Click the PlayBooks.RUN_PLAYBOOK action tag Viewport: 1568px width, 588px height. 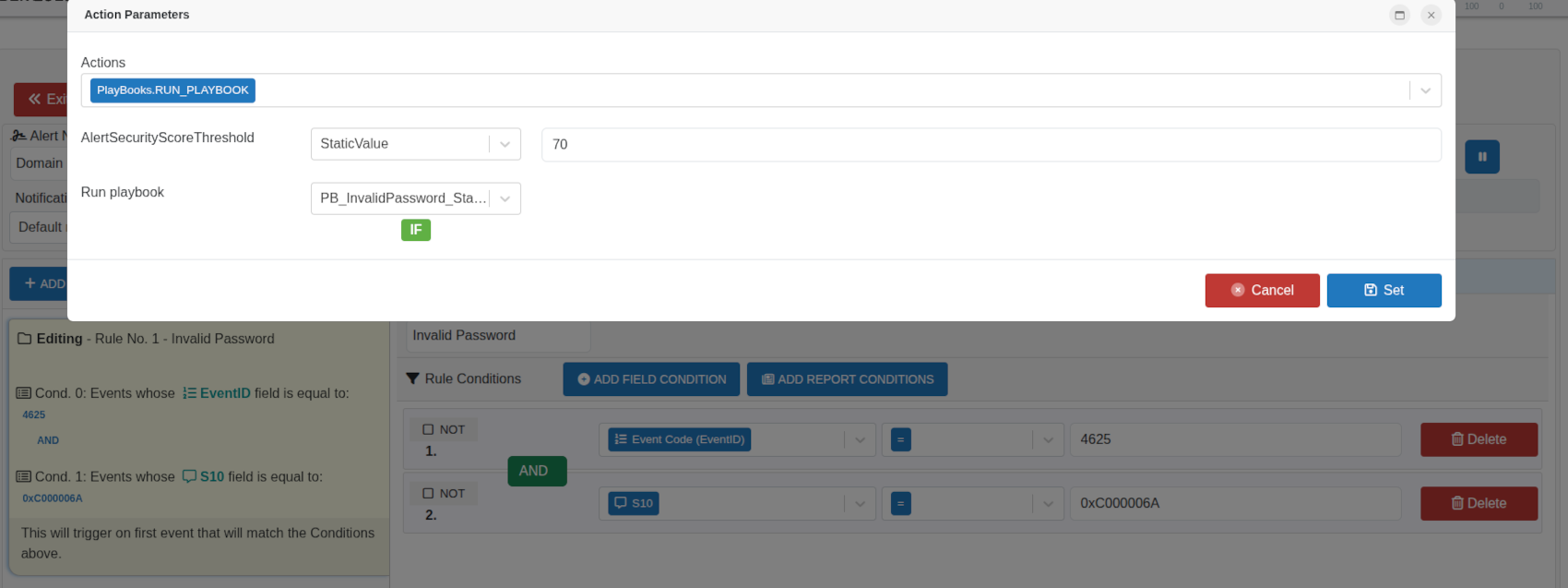coord(172,90)
